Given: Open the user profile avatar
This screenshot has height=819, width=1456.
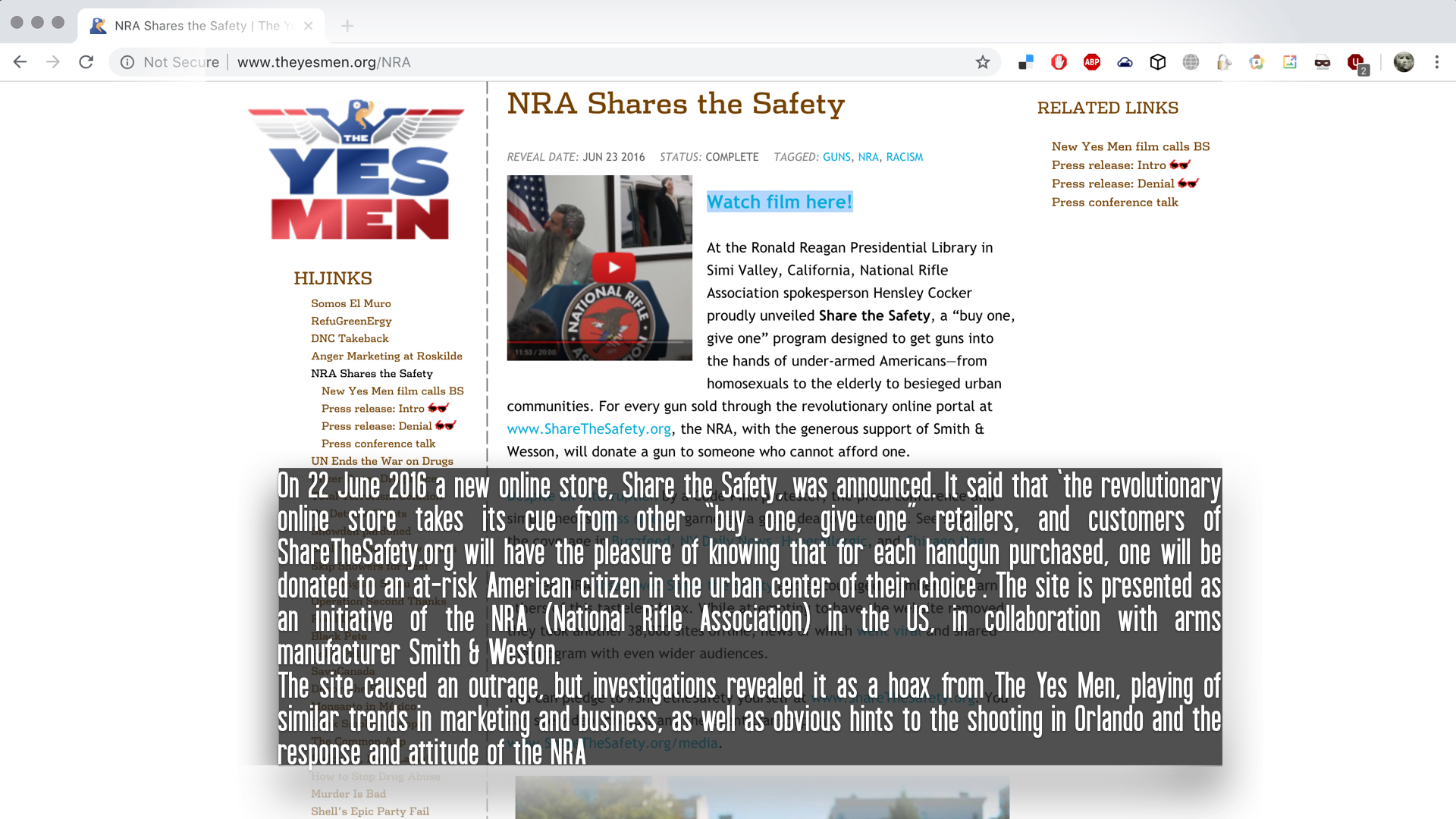Looking at the screenshot, I should (x=1404, y=62).
